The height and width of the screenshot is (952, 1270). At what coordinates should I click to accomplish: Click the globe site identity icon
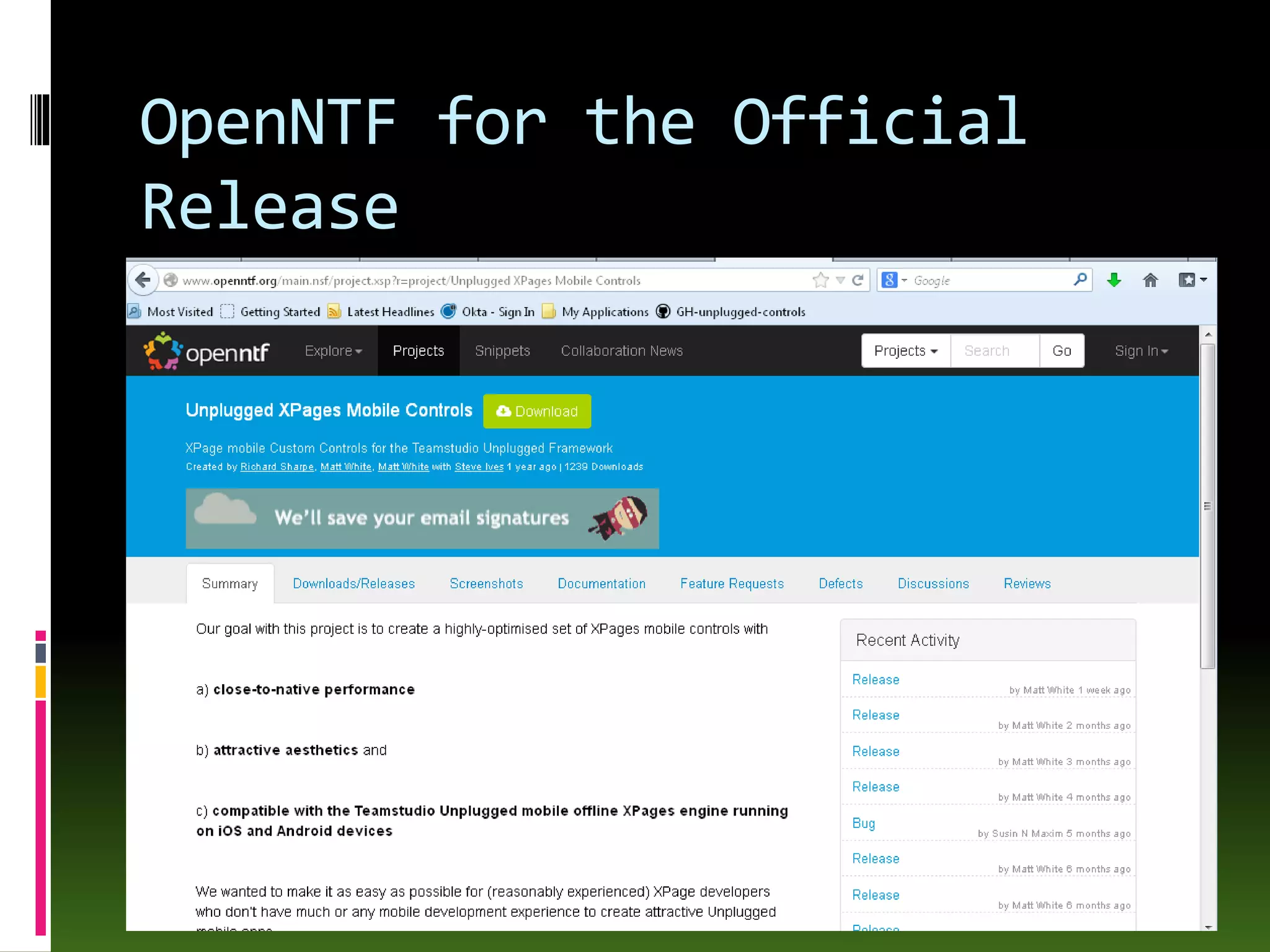pos(171,280)
